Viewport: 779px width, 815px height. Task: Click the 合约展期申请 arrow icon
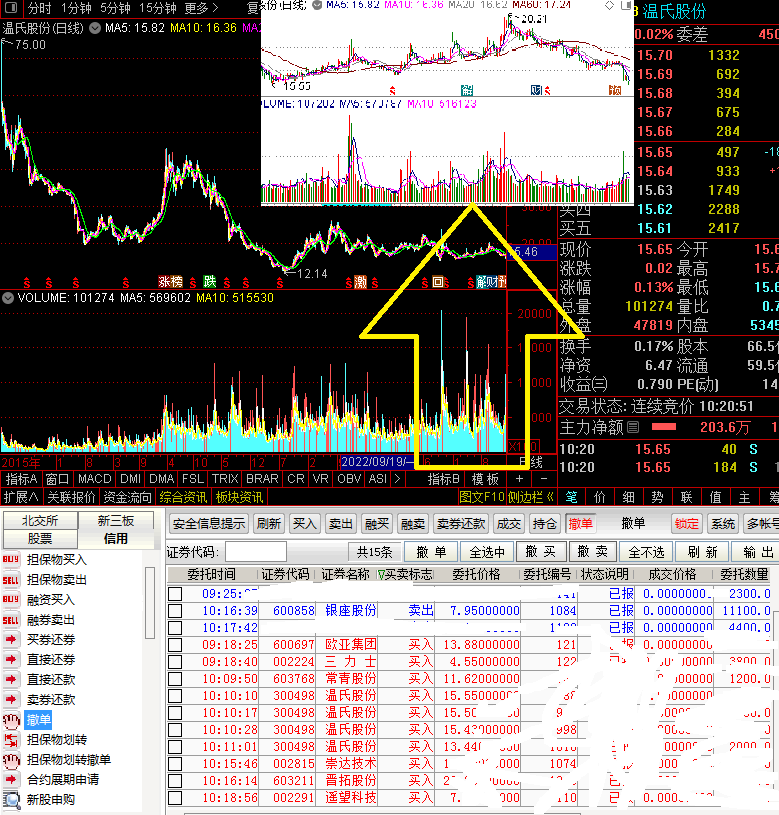click(x=11, y=779)
